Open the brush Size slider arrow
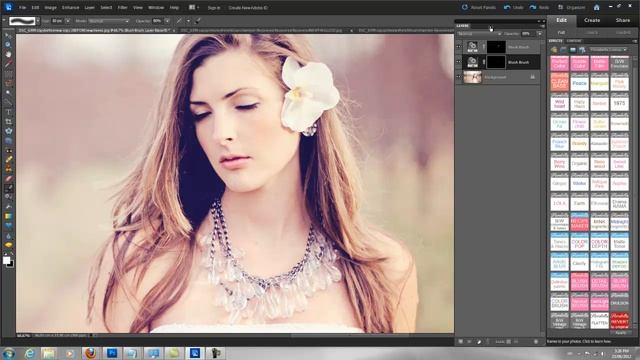 click(x=68, y=20)
